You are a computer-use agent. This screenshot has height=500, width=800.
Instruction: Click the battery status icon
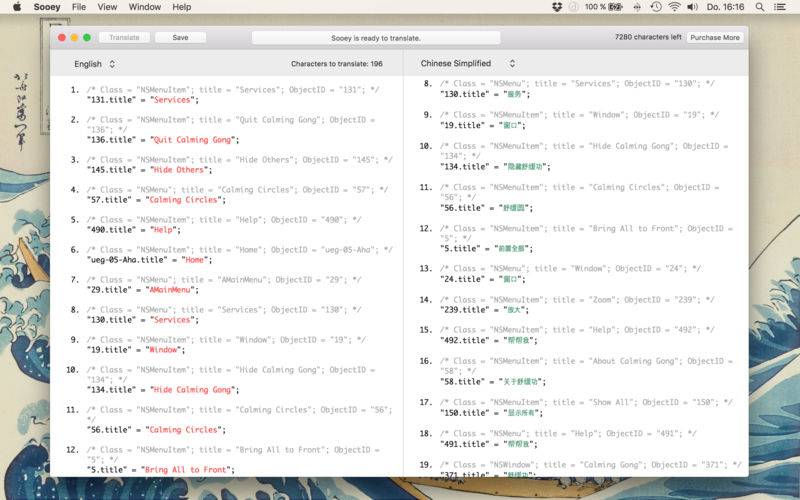(x=615, y=7)
